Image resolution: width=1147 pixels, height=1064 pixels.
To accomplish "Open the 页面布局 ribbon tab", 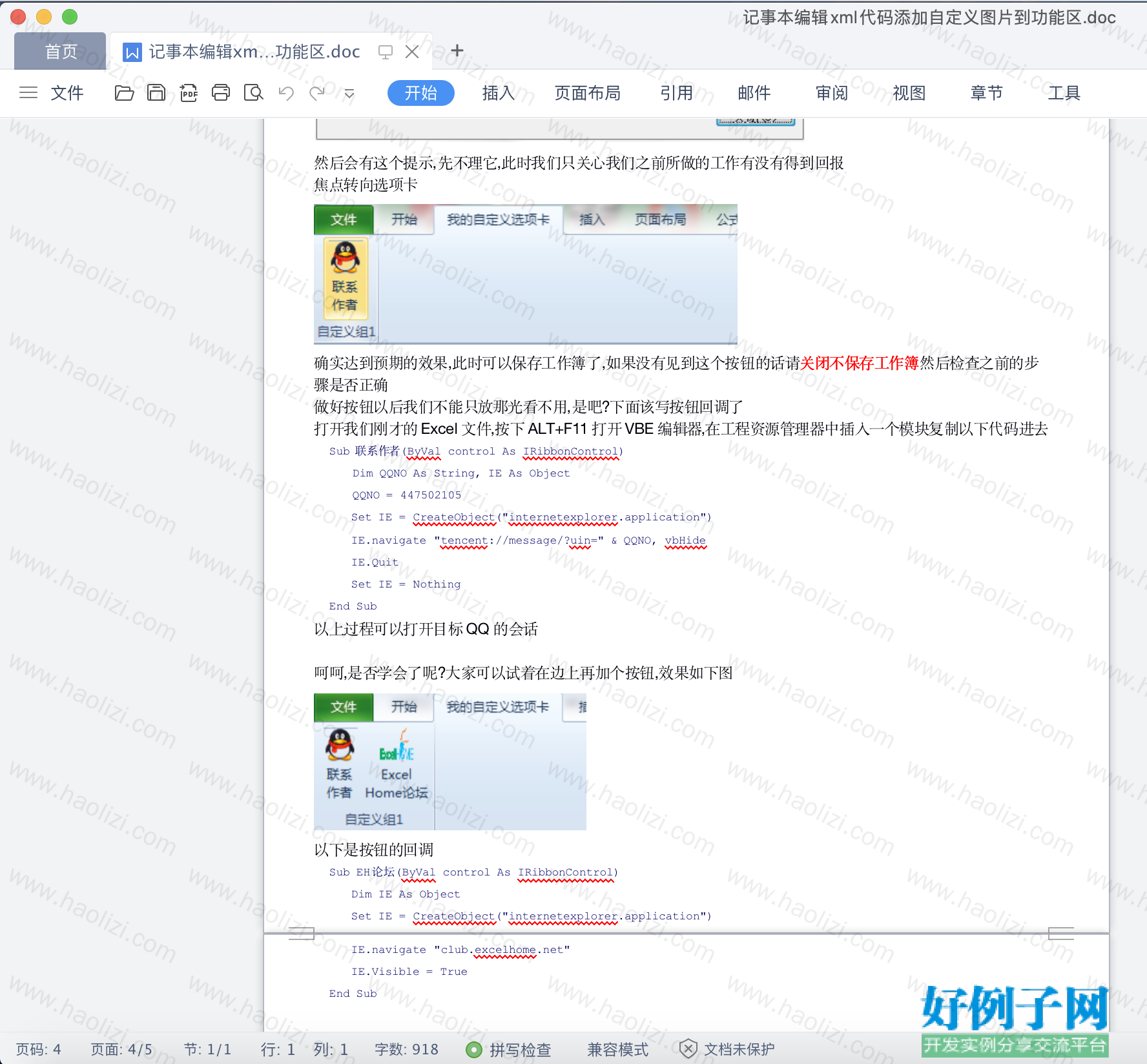I will tap(588, 93).
